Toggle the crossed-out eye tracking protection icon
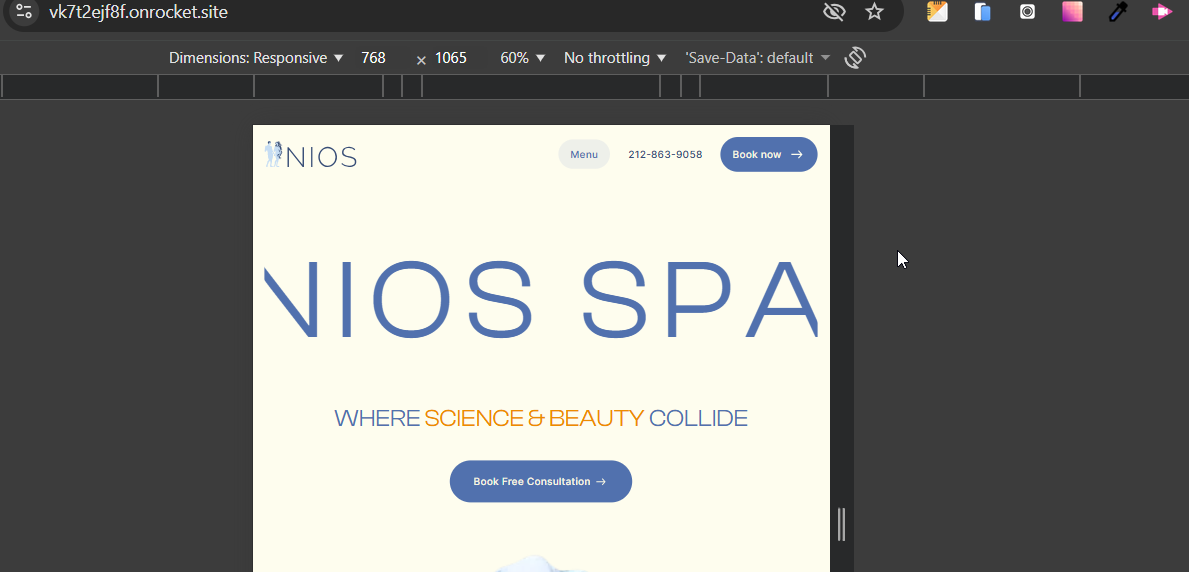The height and width of the screenshot is (572, 1189). pyautogui.click(x=833, y=12)
